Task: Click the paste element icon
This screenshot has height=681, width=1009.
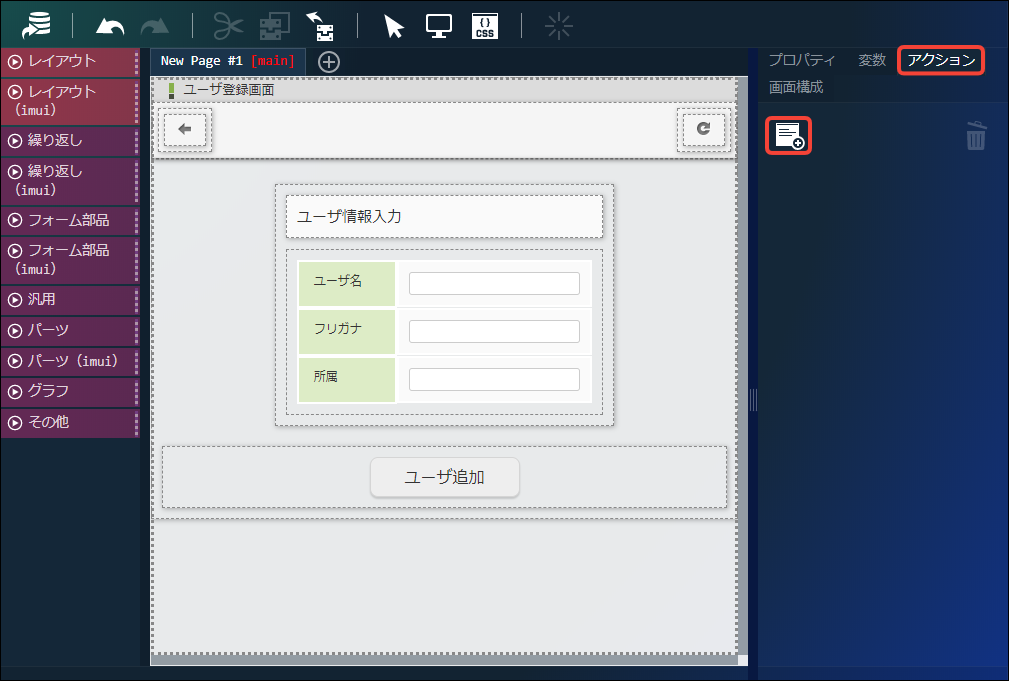Action: [x=320, y=26]
